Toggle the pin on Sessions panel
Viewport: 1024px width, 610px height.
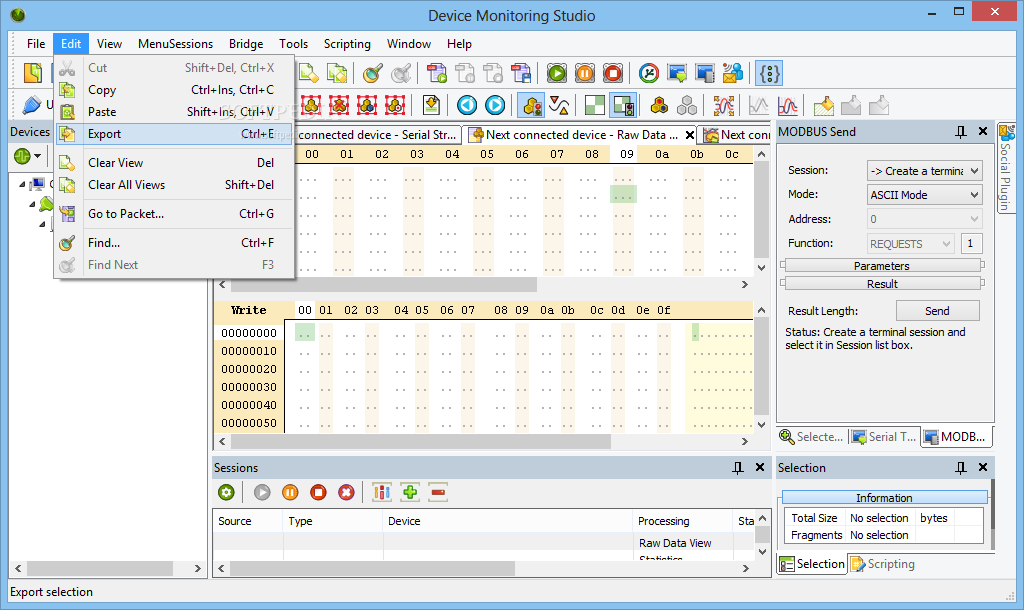tap(738, 468)
